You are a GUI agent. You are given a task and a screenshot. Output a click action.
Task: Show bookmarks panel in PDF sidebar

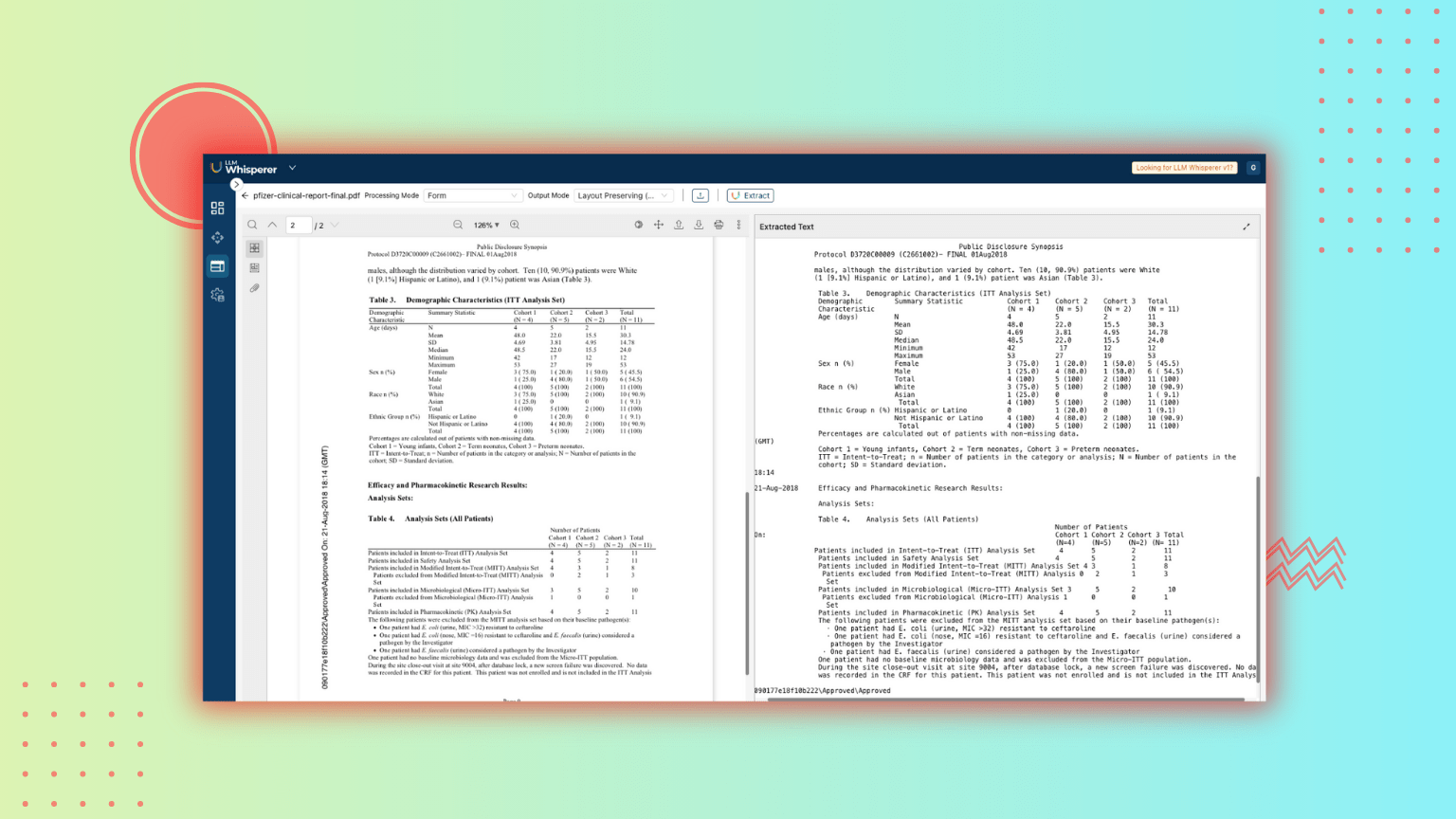click(254, 268)
